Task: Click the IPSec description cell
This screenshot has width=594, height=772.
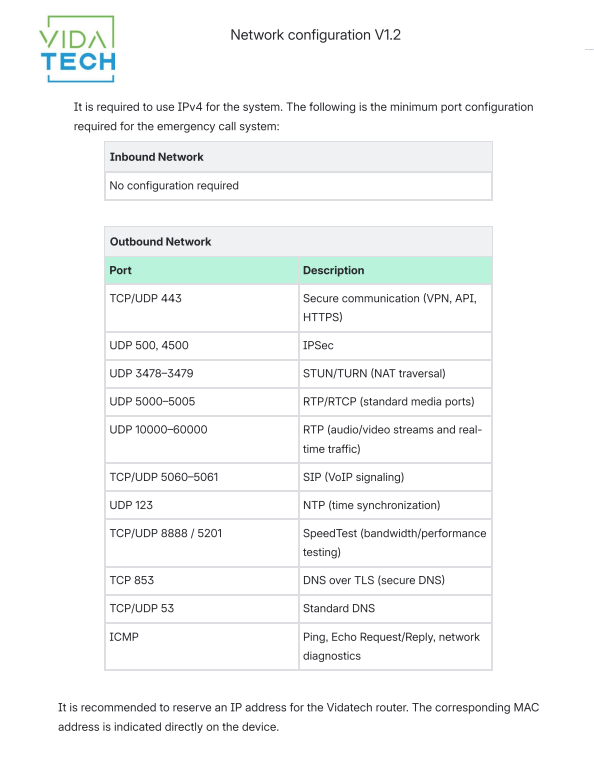Action: pyautogui.click(x=395, y=346)
